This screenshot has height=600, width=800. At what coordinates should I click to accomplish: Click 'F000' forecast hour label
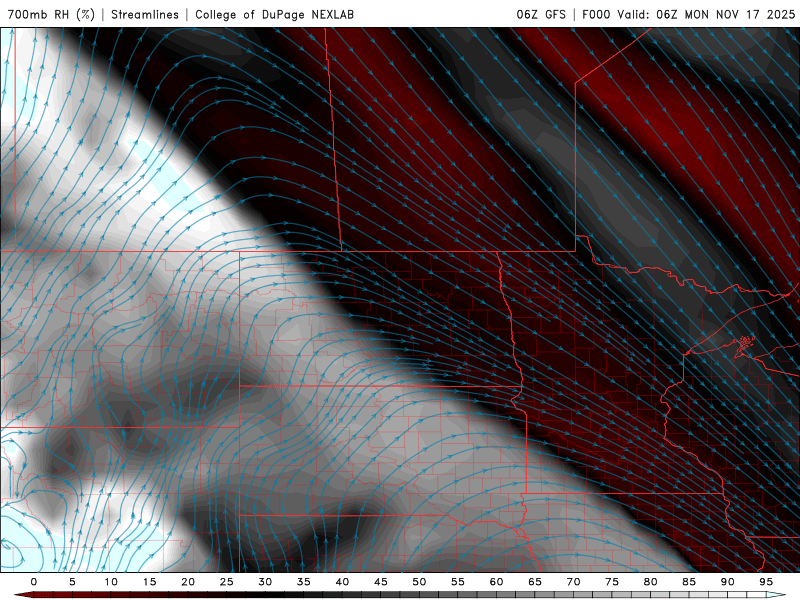click(x=596, y=14)
